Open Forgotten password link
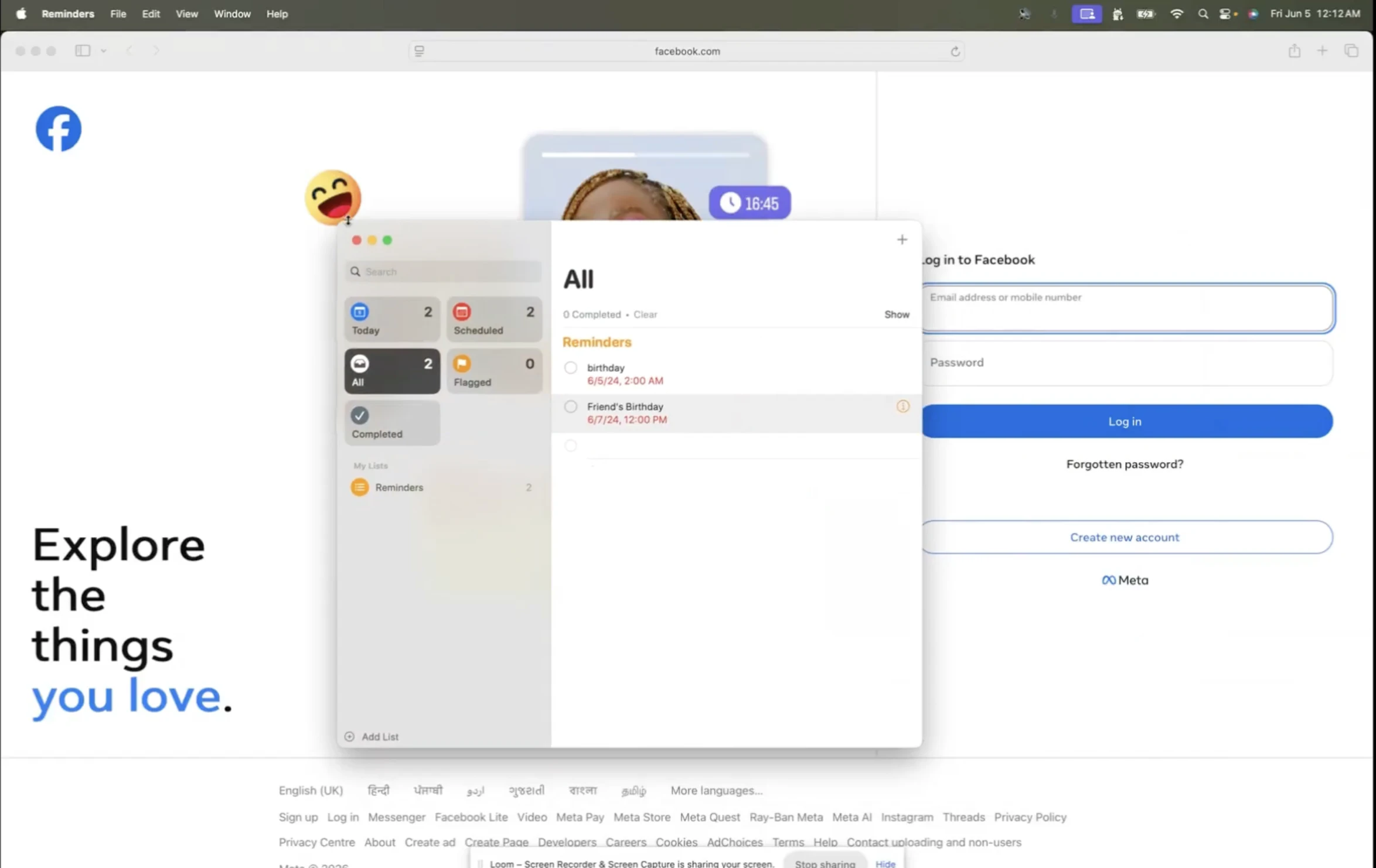The width and height of the screenshot is (1376, 868). 1125,464
